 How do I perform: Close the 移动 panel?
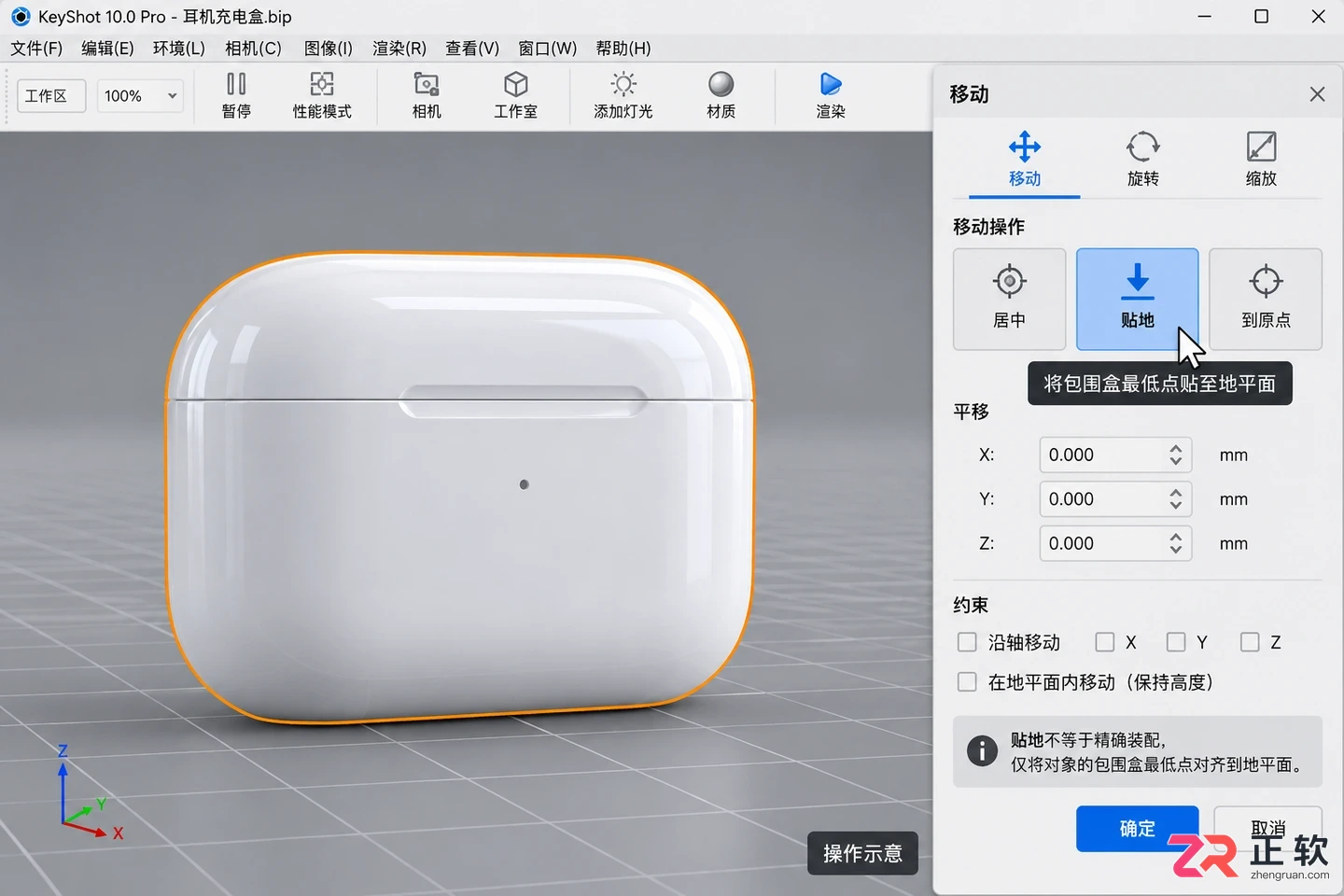(x=1317, y=94)
